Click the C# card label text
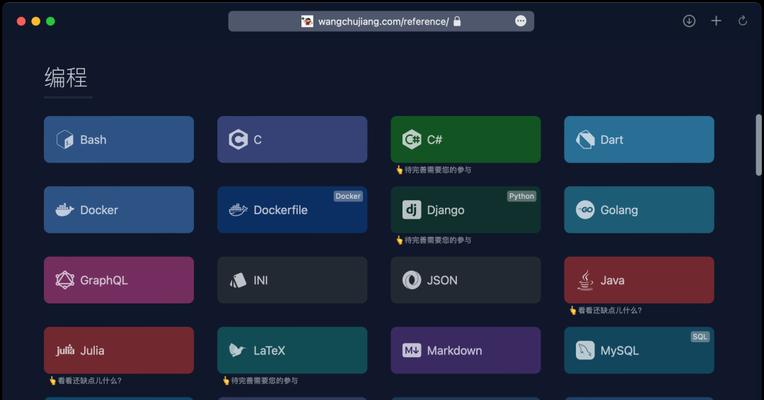 pos(434,140)
